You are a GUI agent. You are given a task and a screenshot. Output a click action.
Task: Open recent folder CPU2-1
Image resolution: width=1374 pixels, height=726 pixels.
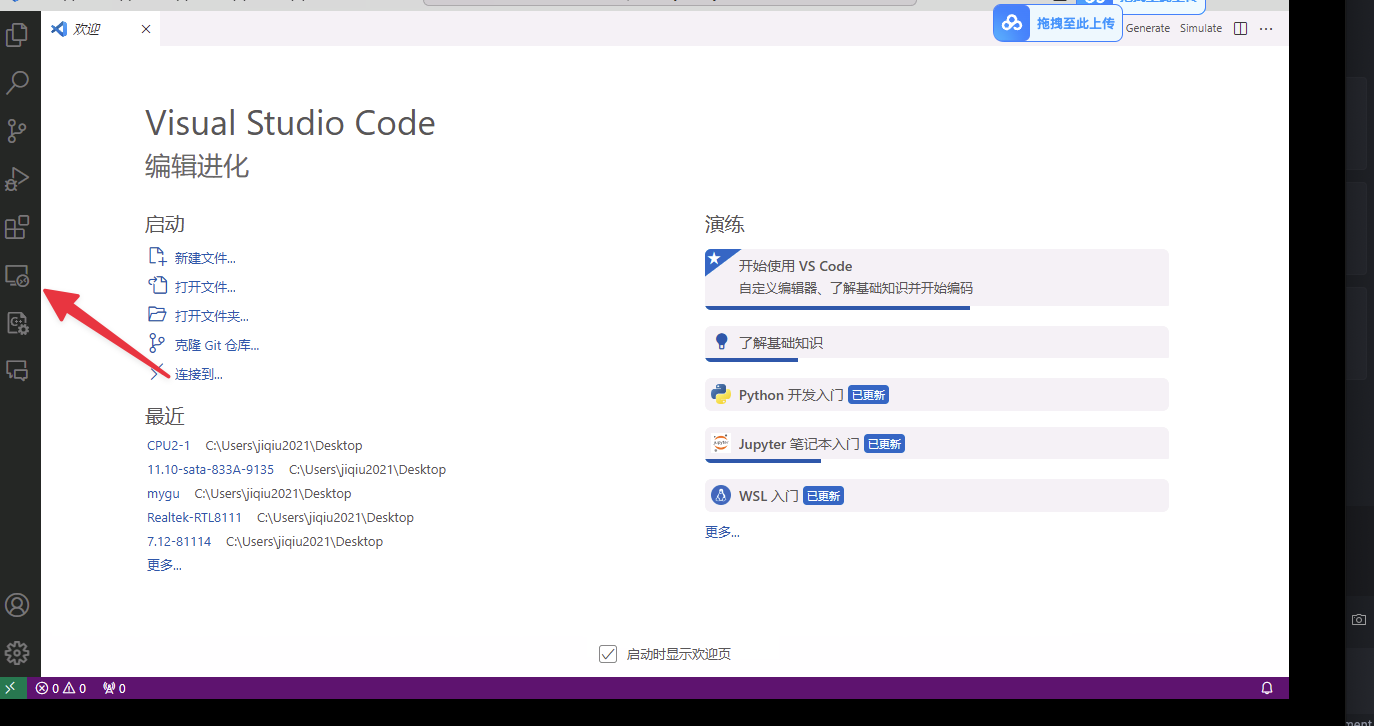tap(168, 445)
